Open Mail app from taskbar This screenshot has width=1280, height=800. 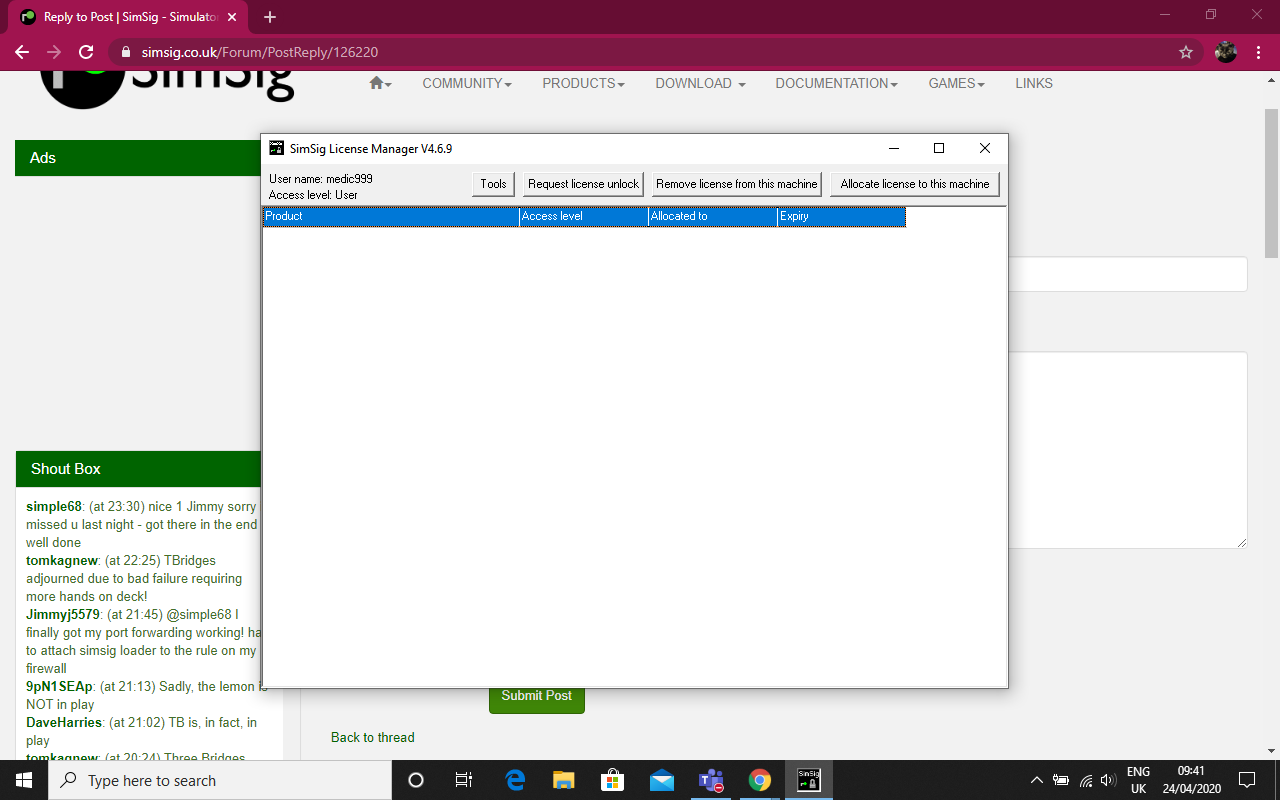point(662,780)
